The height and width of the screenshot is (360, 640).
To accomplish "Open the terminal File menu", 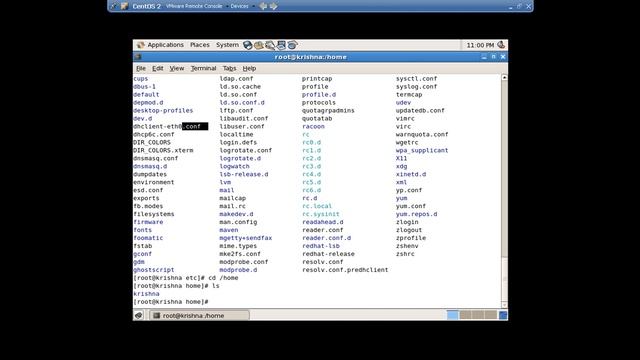I will coord(141,68).
